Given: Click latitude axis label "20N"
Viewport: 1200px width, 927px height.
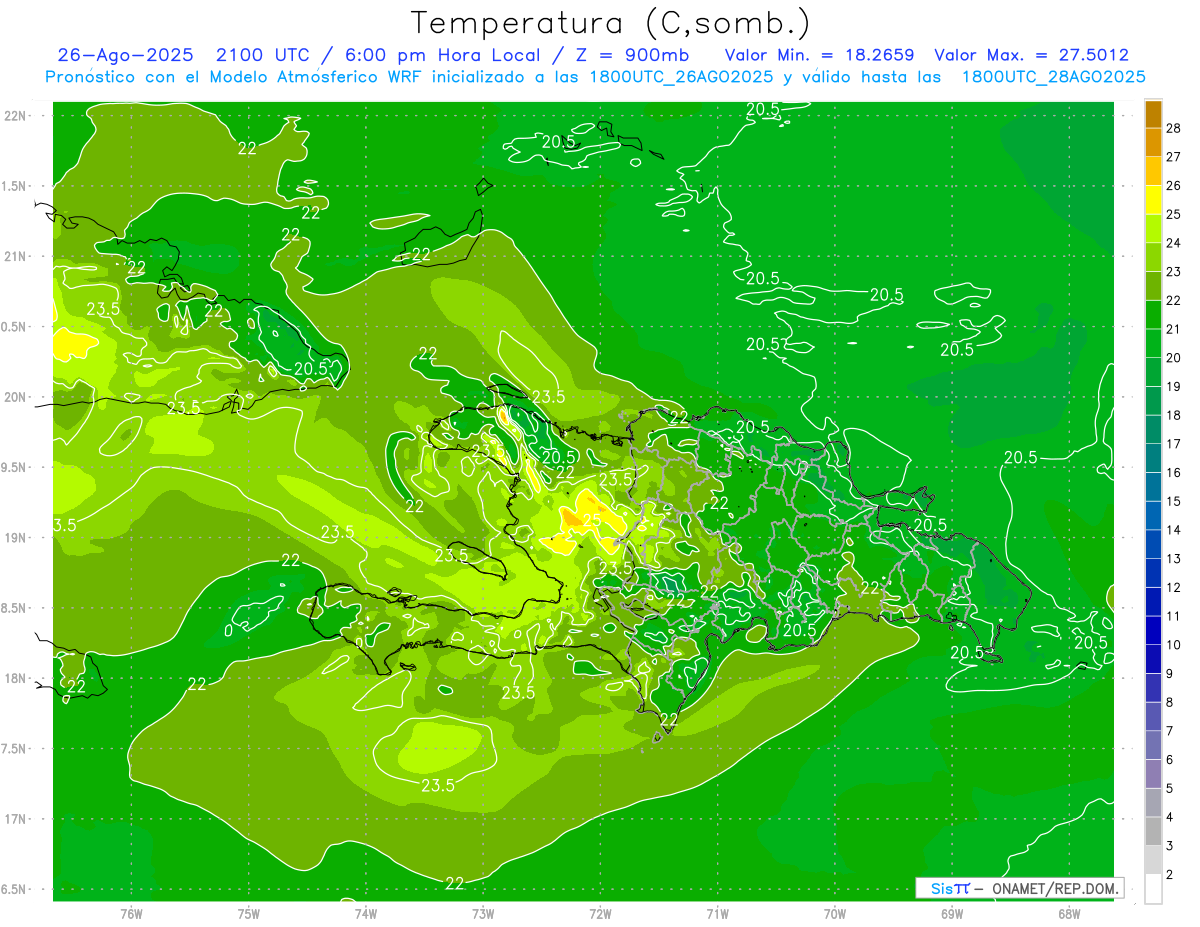Looking at the screenshot, I should 16,397.
